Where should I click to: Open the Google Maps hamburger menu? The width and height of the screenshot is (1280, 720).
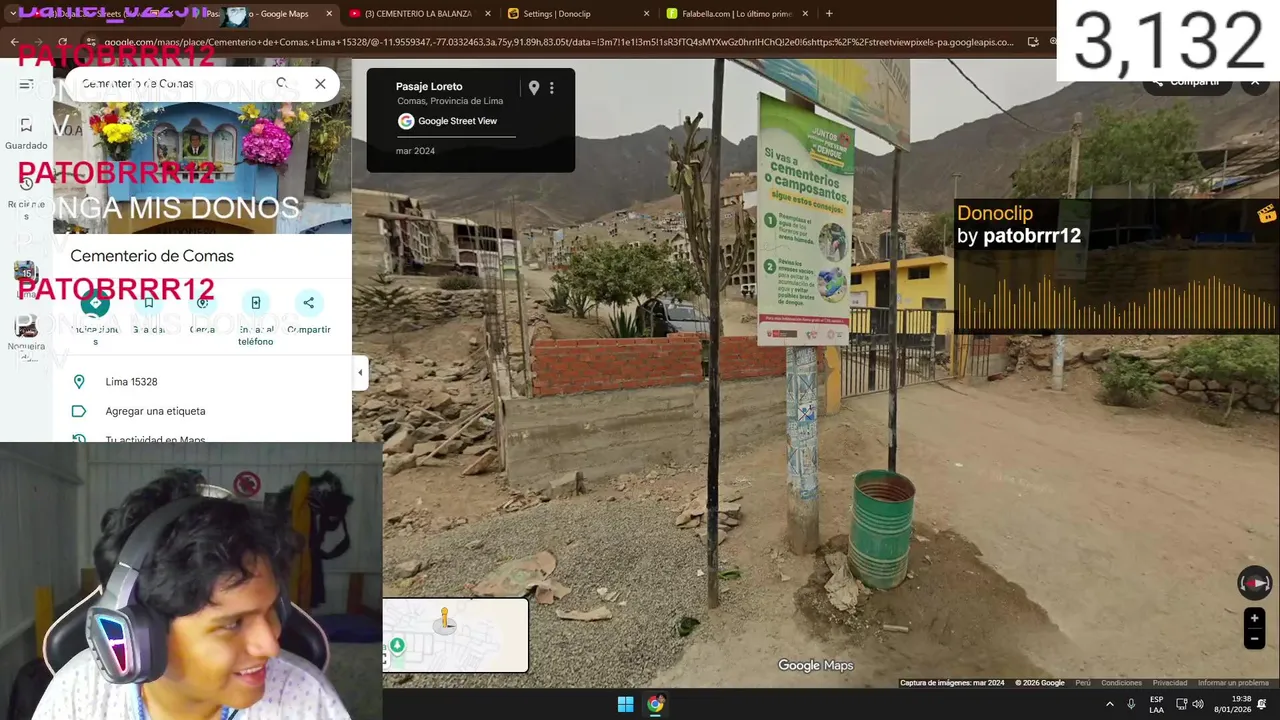click(x=26, y=85)
